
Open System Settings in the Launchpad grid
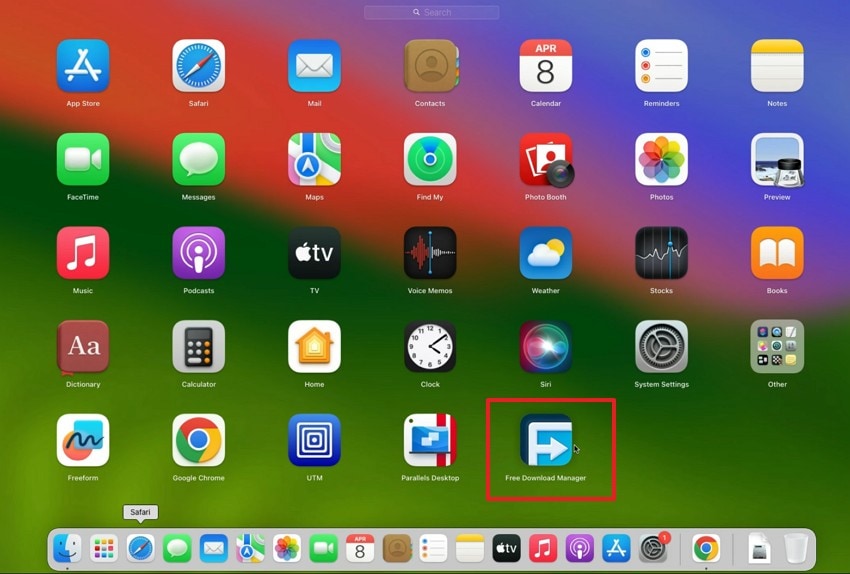[661, 347]
